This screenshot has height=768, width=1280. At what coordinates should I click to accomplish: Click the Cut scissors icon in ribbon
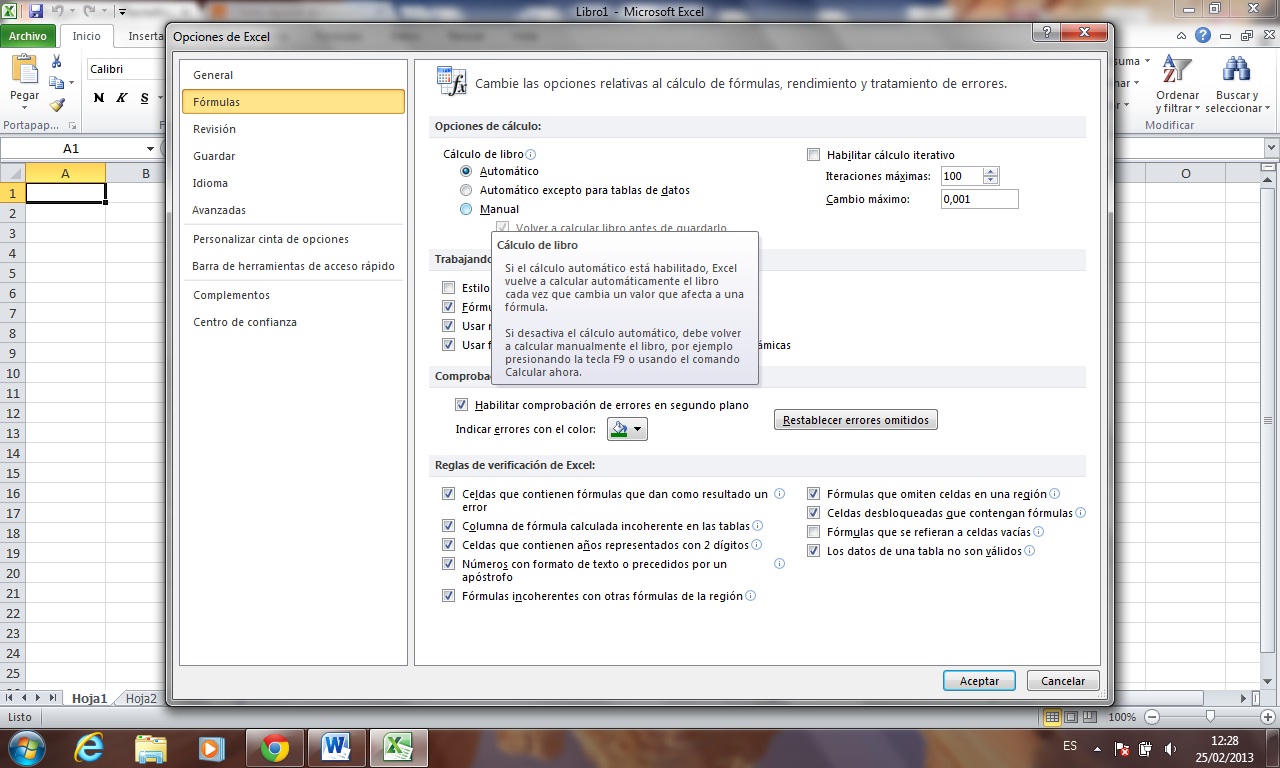coord(57,61)
